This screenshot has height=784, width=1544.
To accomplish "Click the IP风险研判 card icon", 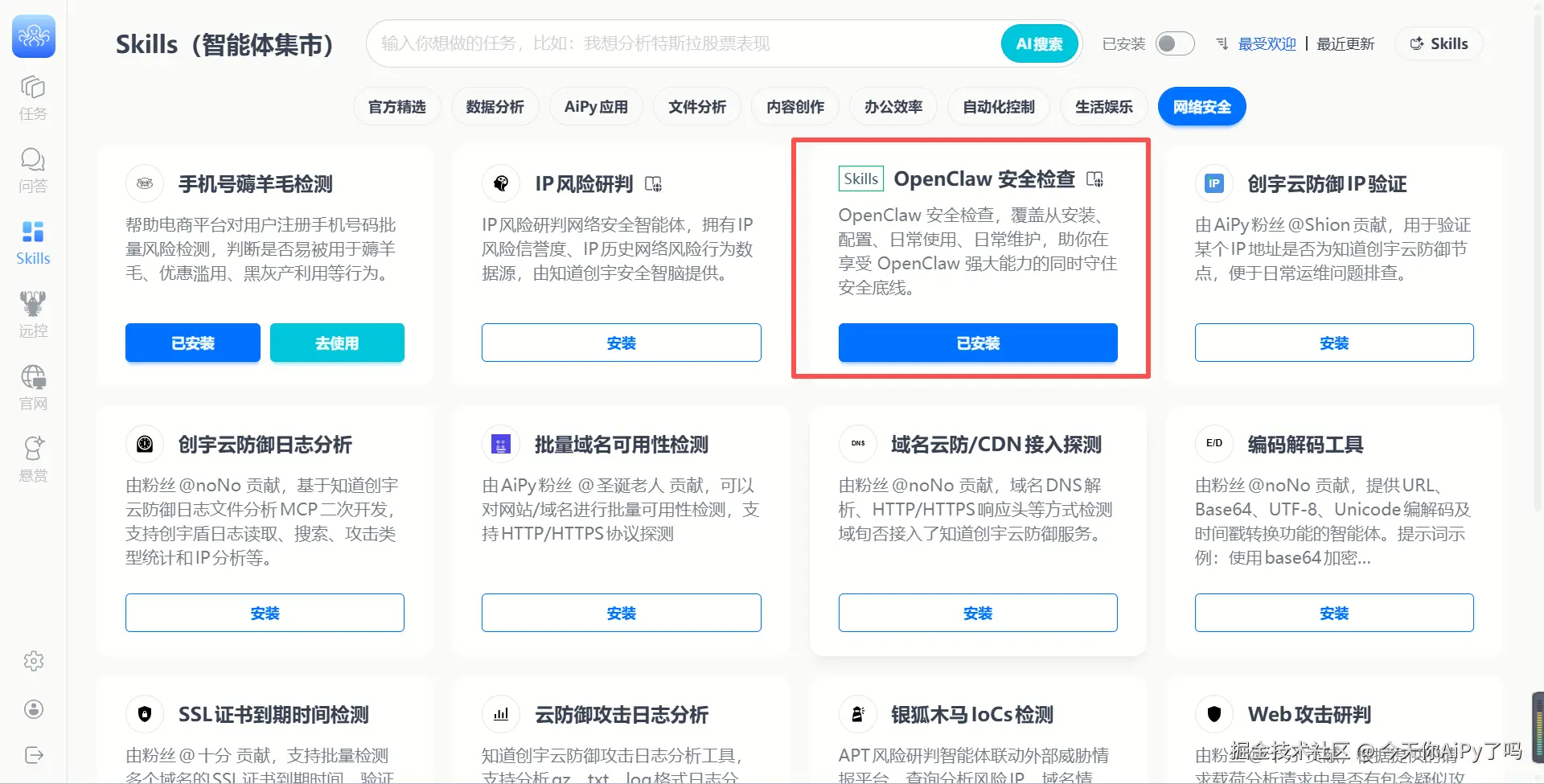I will pos(501,183).
